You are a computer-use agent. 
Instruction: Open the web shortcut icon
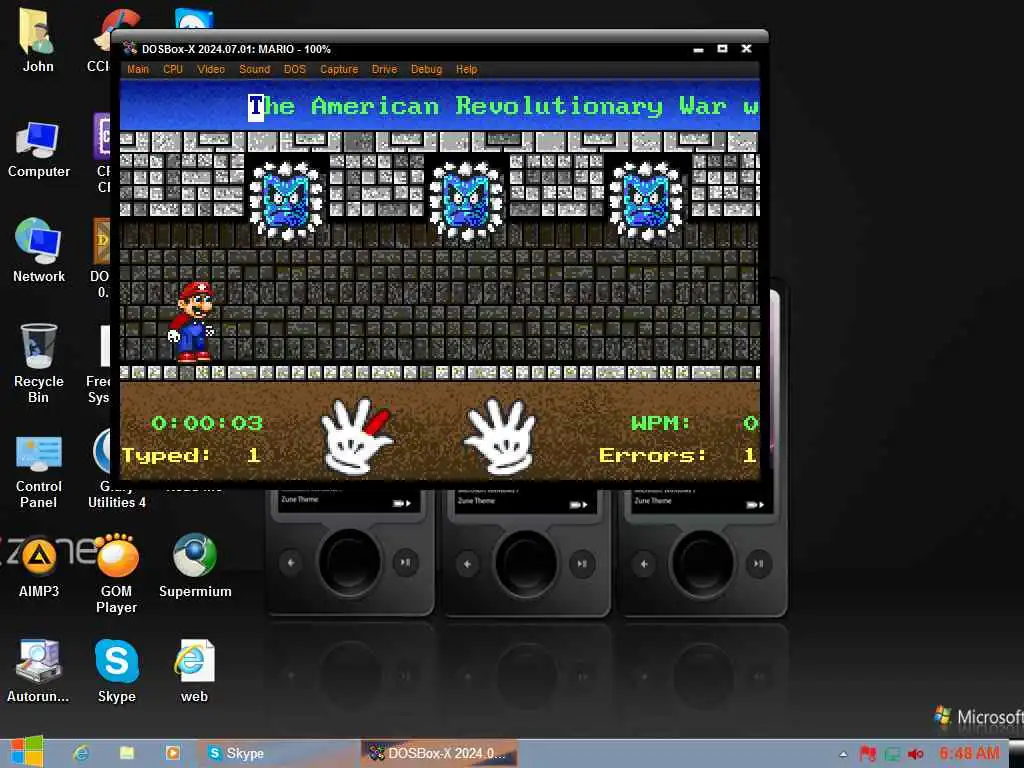(x=194, y=671)
